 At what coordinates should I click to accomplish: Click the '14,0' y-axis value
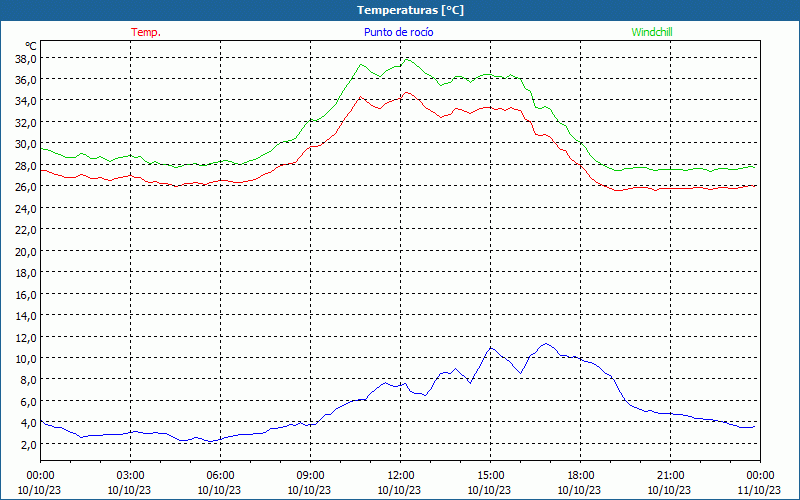(26, 316)
